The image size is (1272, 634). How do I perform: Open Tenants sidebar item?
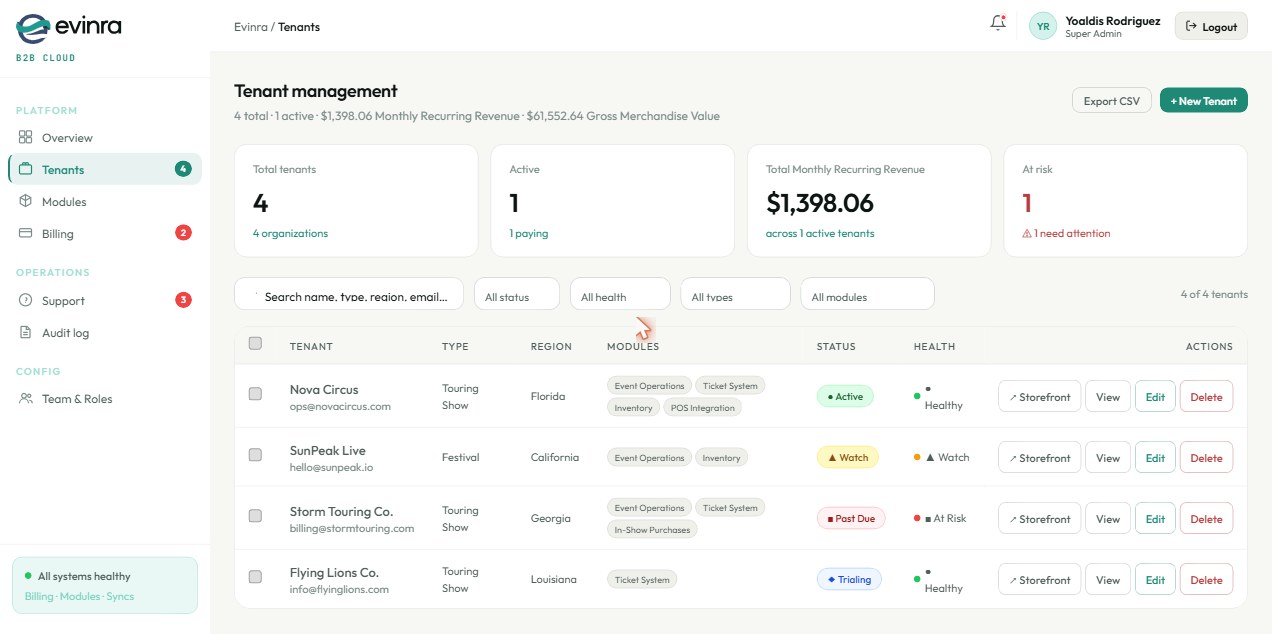pyautogui.click(x=105, y=170)
